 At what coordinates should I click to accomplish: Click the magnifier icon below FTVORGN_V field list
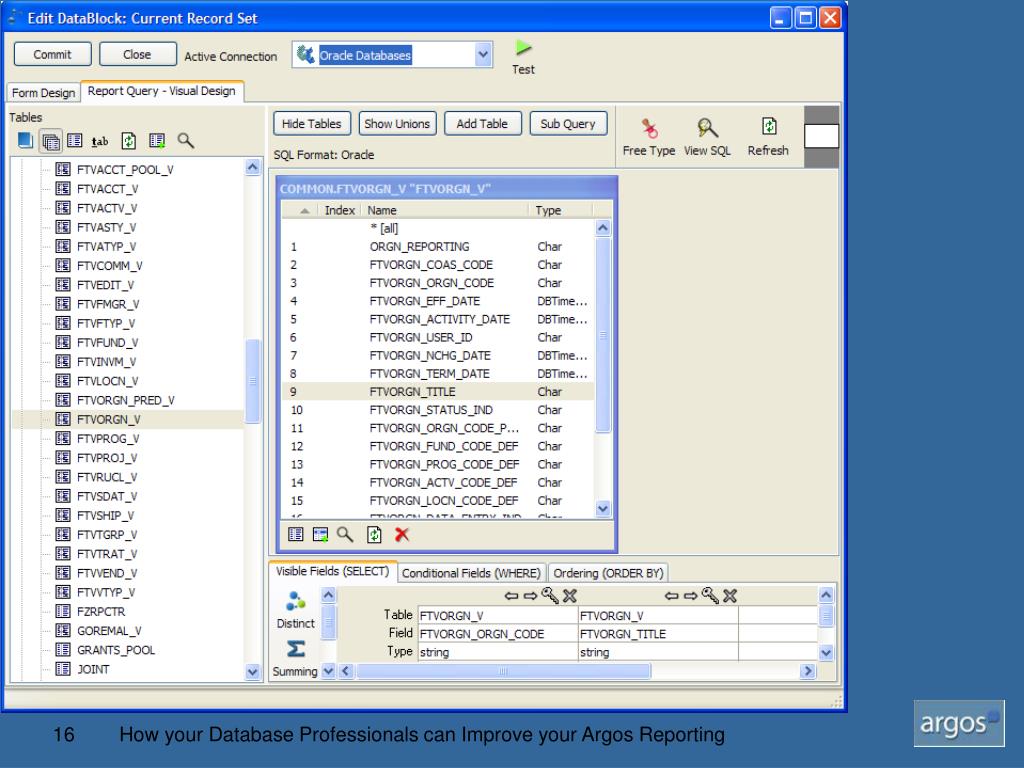click(x=345, y=534)
